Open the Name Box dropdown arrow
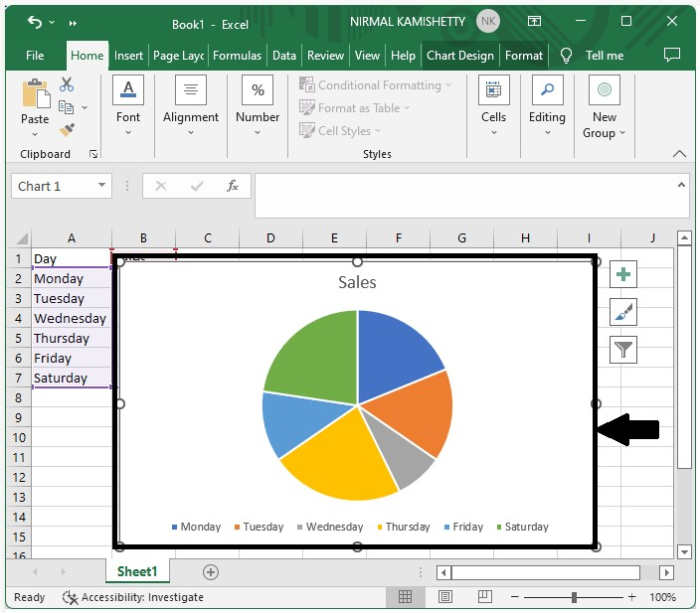 [102, 185]
